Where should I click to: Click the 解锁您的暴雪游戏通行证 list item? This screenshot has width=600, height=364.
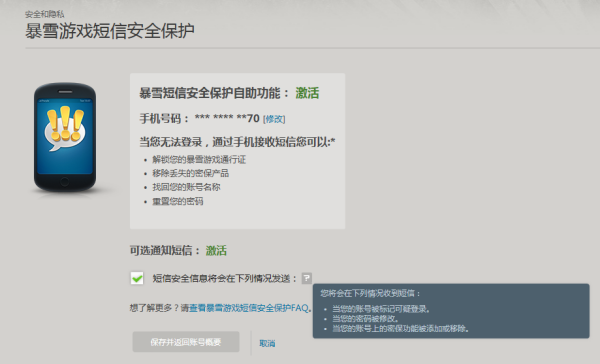pos(199,160)
